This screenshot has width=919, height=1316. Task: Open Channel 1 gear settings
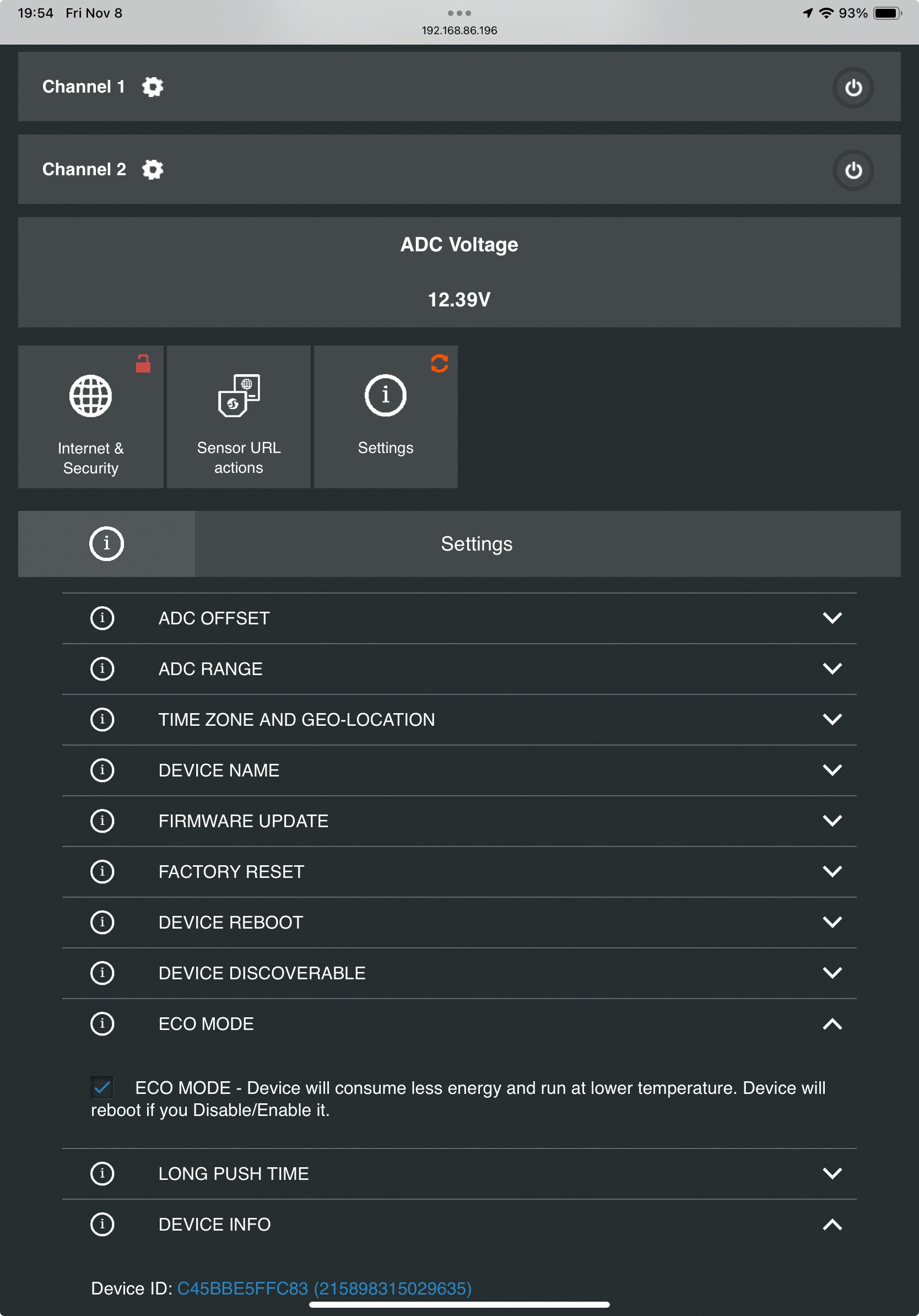tap(153, 87)
